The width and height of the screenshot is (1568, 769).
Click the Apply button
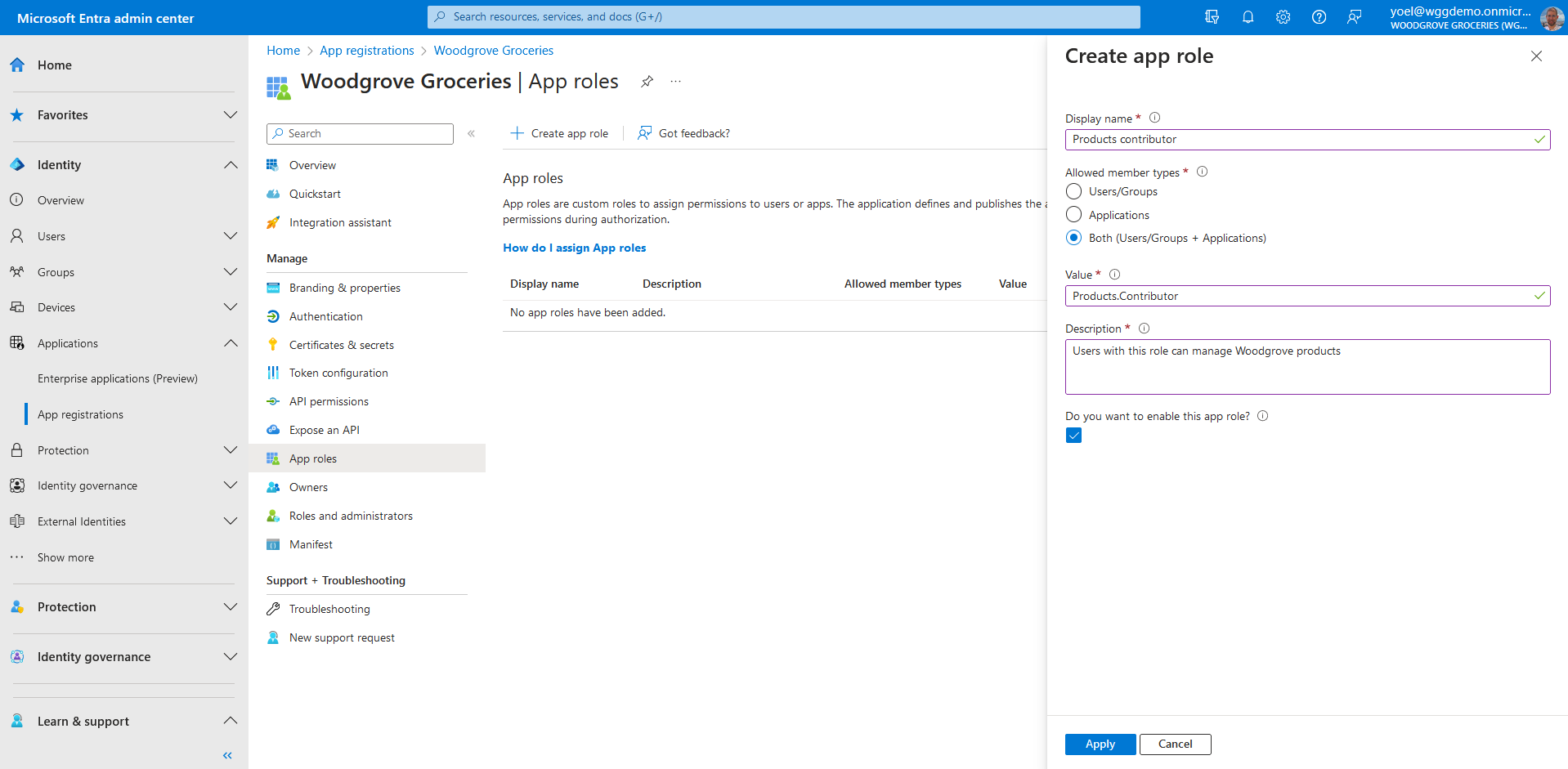click(x=1100, y=744)
